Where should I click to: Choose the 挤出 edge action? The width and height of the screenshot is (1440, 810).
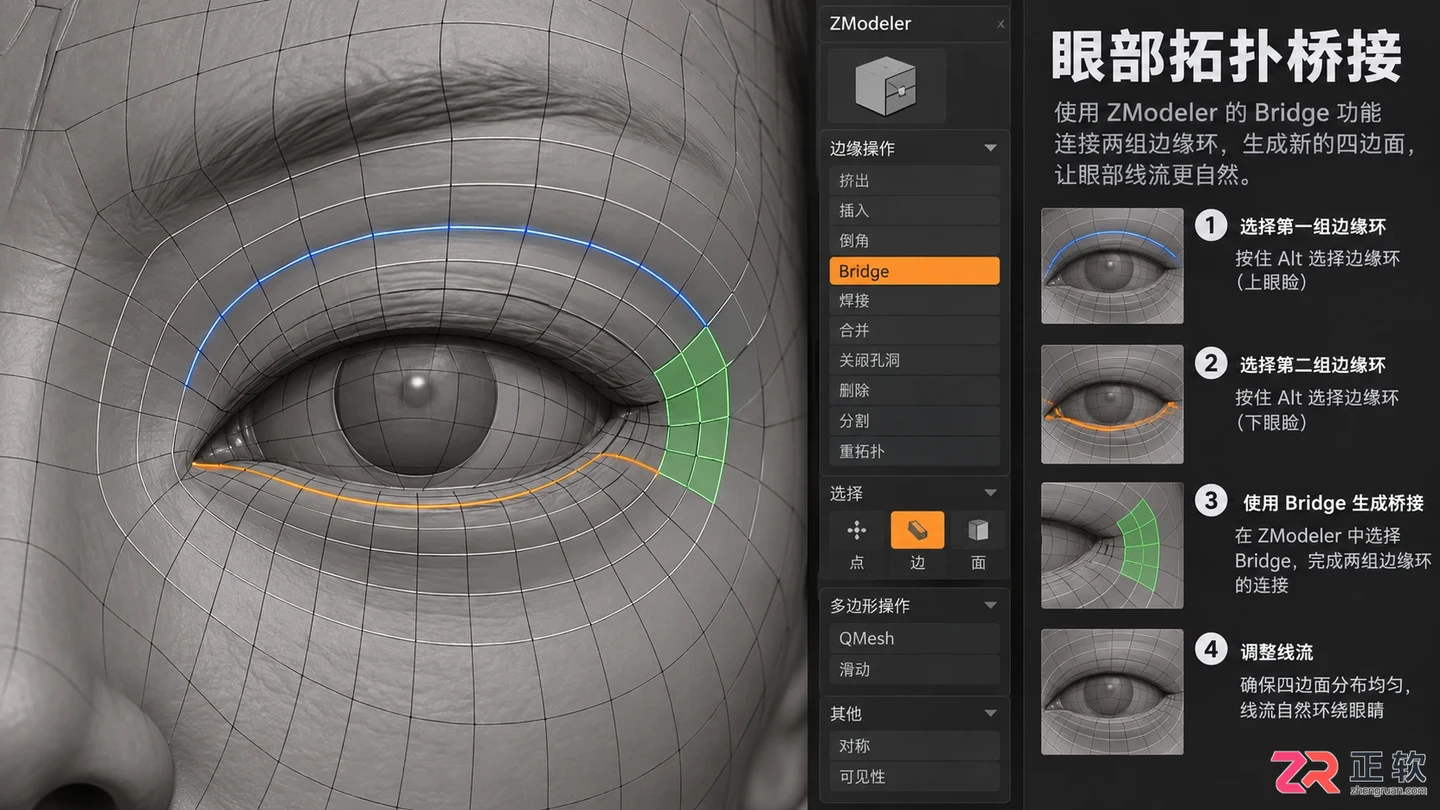pos(914,181)
